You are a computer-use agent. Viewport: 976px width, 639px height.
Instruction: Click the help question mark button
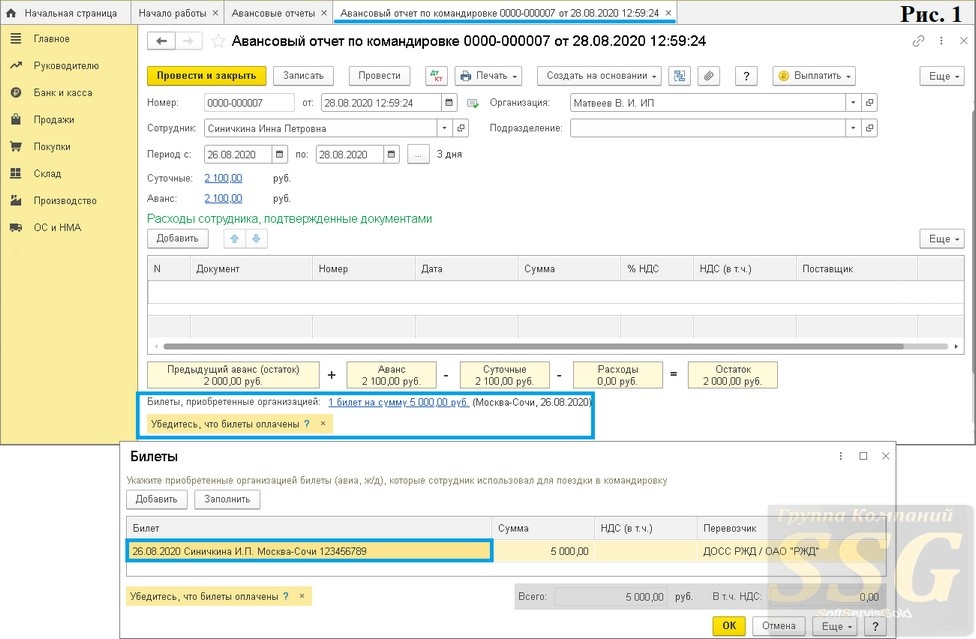pyautogui.click(x=746, y=76)
